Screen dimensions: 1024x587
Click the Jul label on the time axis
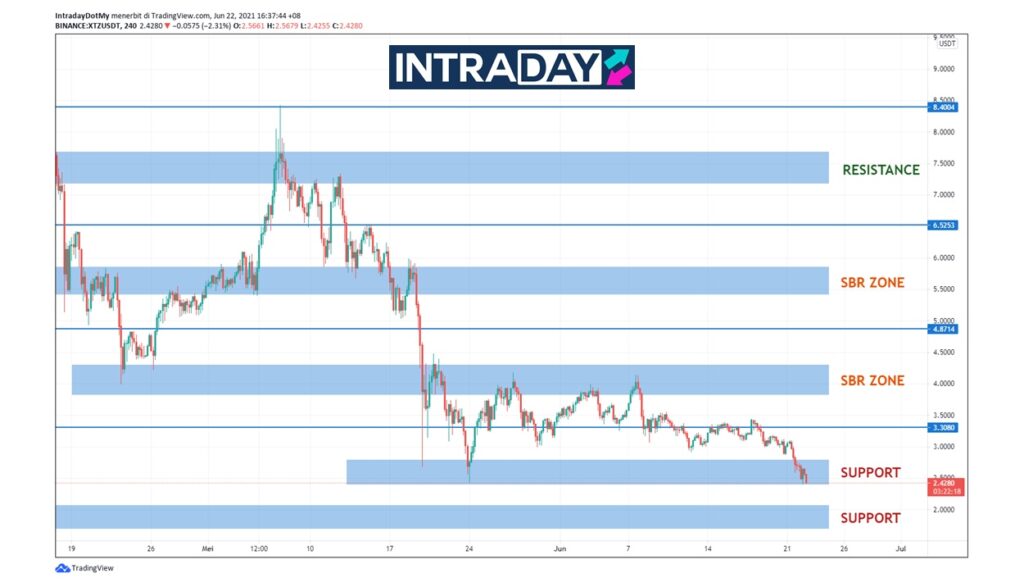(900, 549)
